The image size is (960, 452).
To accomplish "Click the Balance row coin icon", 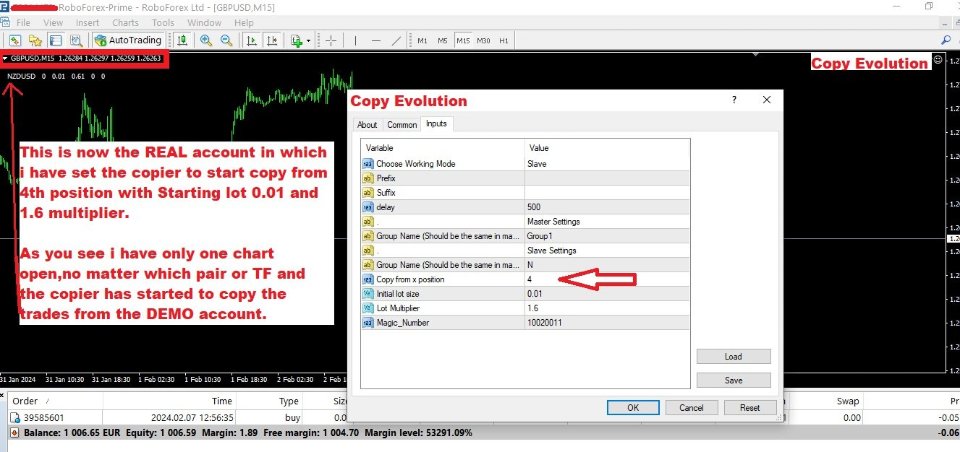I will point(15,433).
